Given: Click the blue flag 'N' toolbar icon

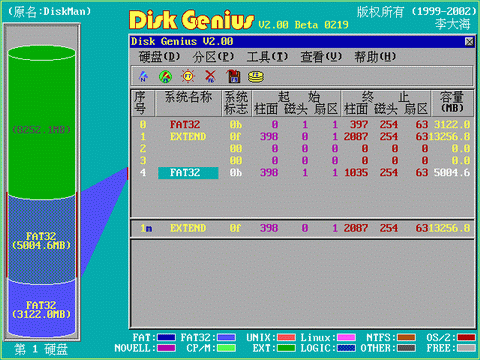Looking at the screenshot, I should click(143, 76).
